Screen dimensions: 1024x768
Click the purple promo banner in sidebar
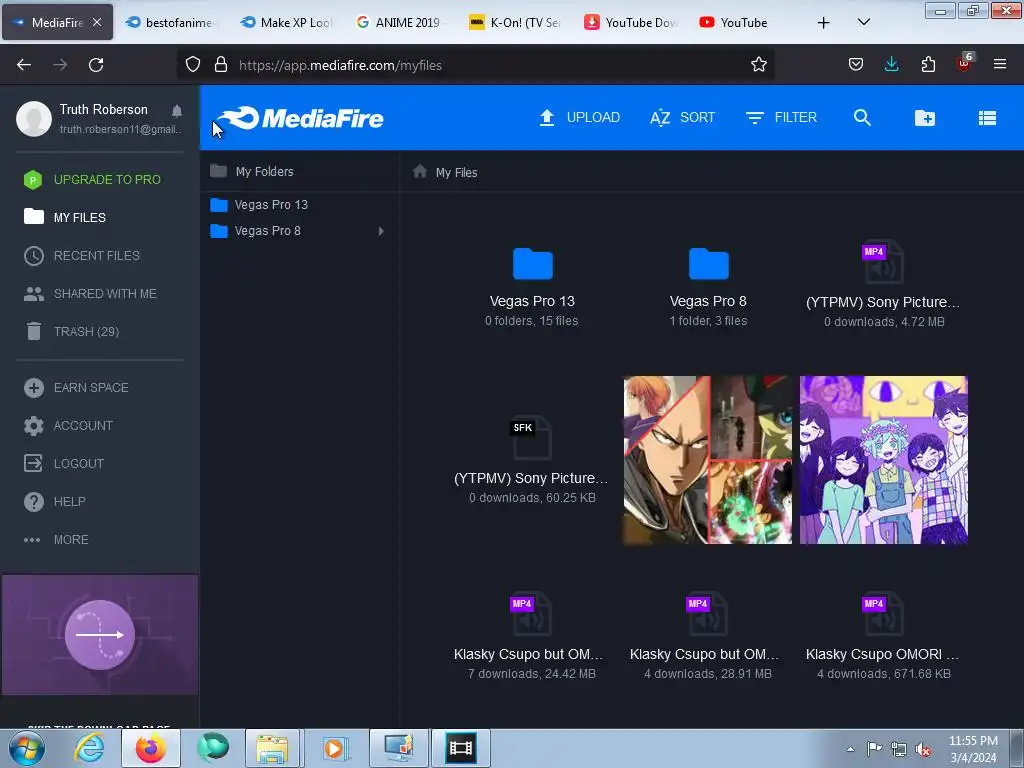pyautogui.click(x=100, y=635)
